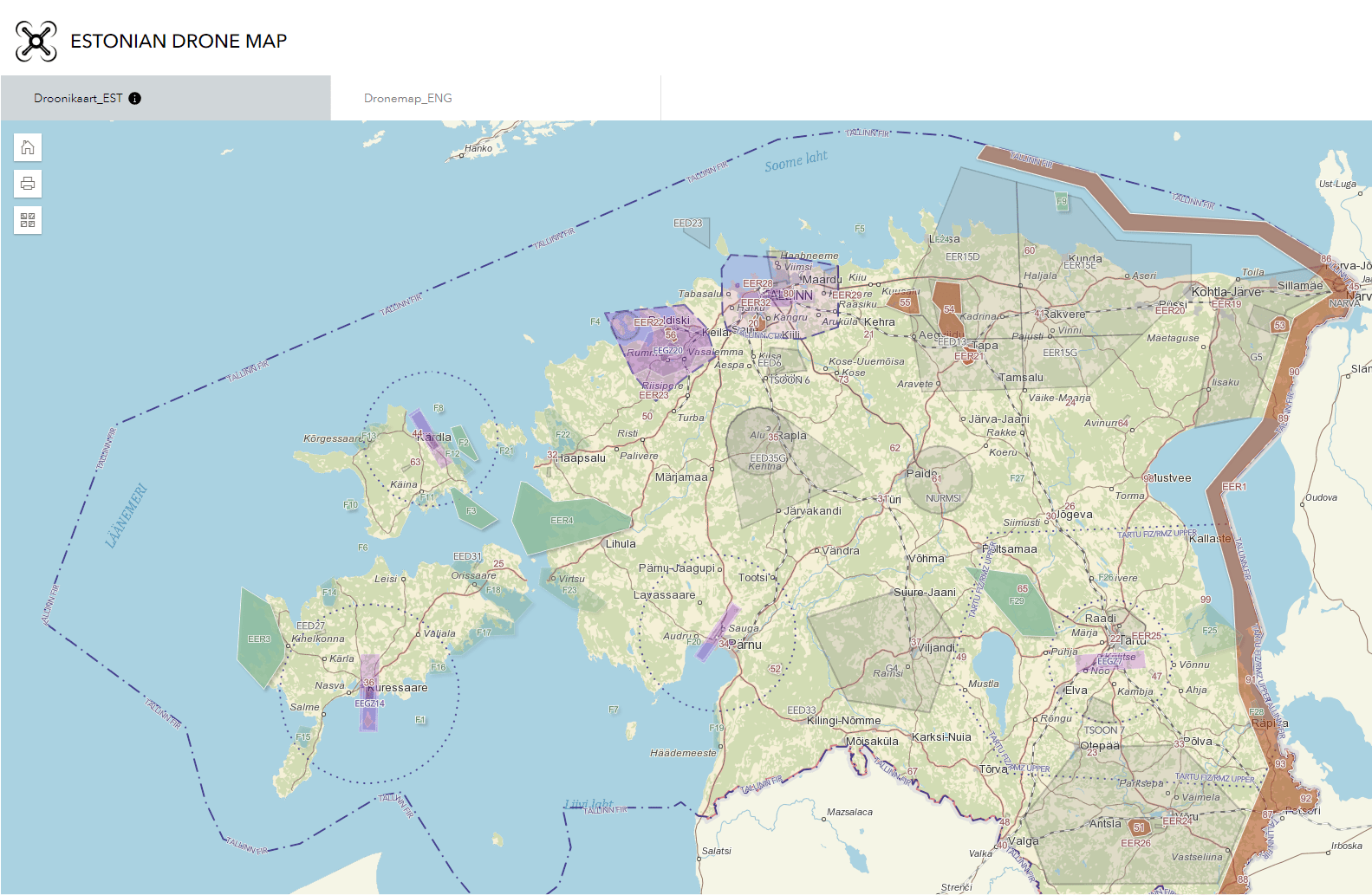
Task: Click the Kõrgessaare label on Hiiumaa
Action: [x=333, y=438]
